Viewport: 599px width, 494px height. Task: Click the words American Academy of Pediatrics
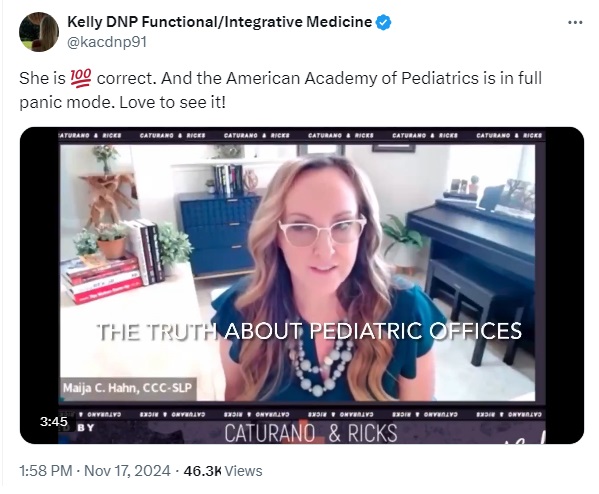click(352, 78)
